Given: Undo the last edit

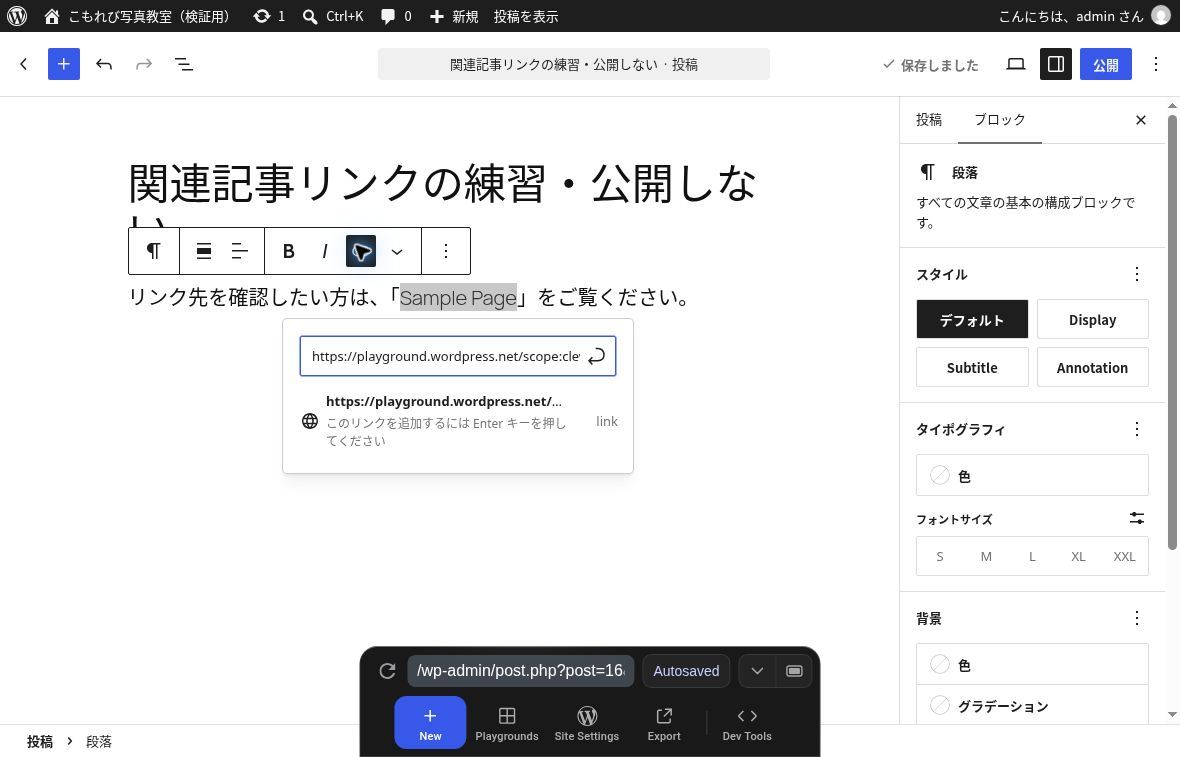Looking at the screenshot, I should tap(104, 65).
